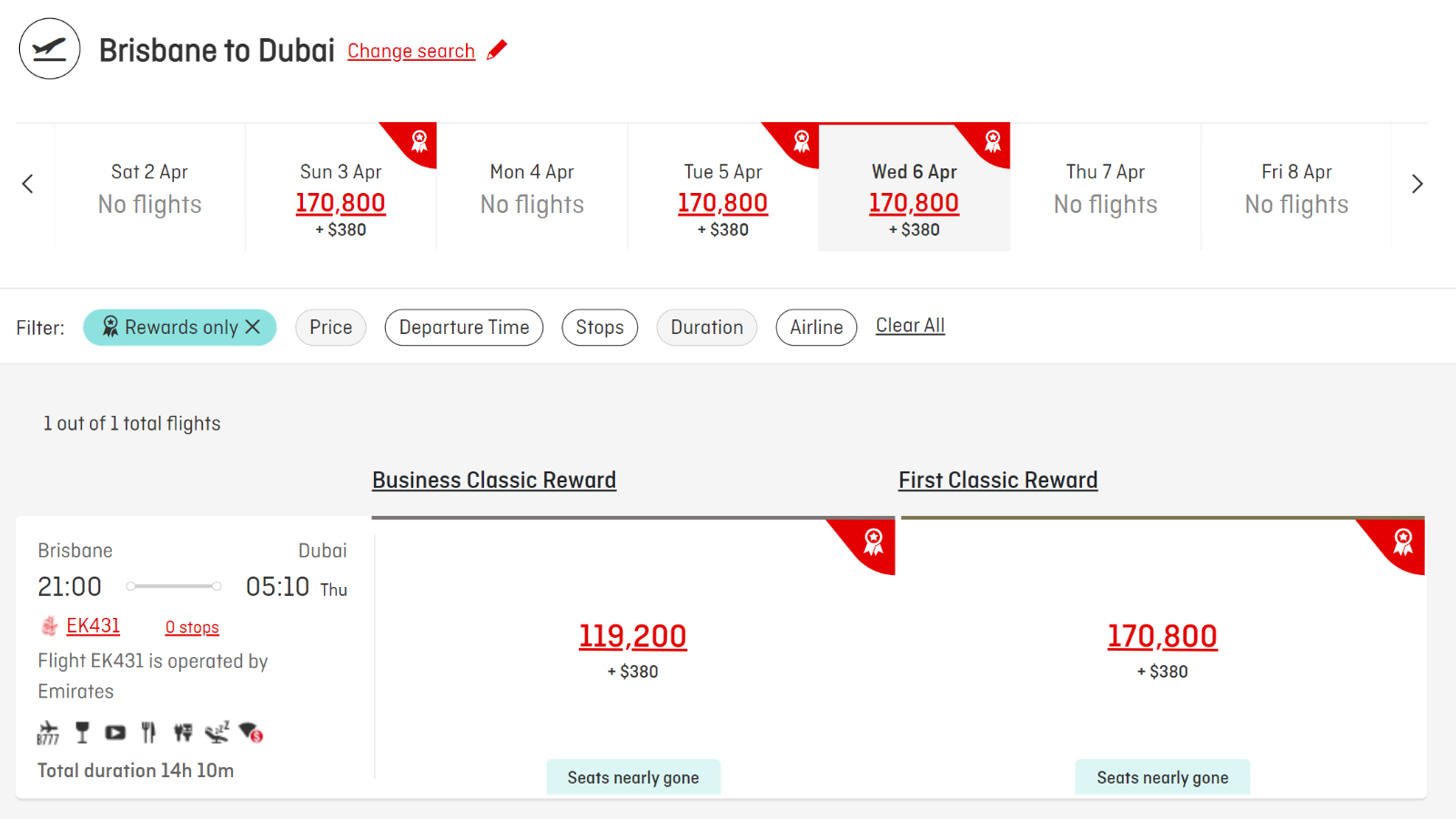Open the Duration filter
The width and height of the screenshot is (1456, 819).
(707, 328)
